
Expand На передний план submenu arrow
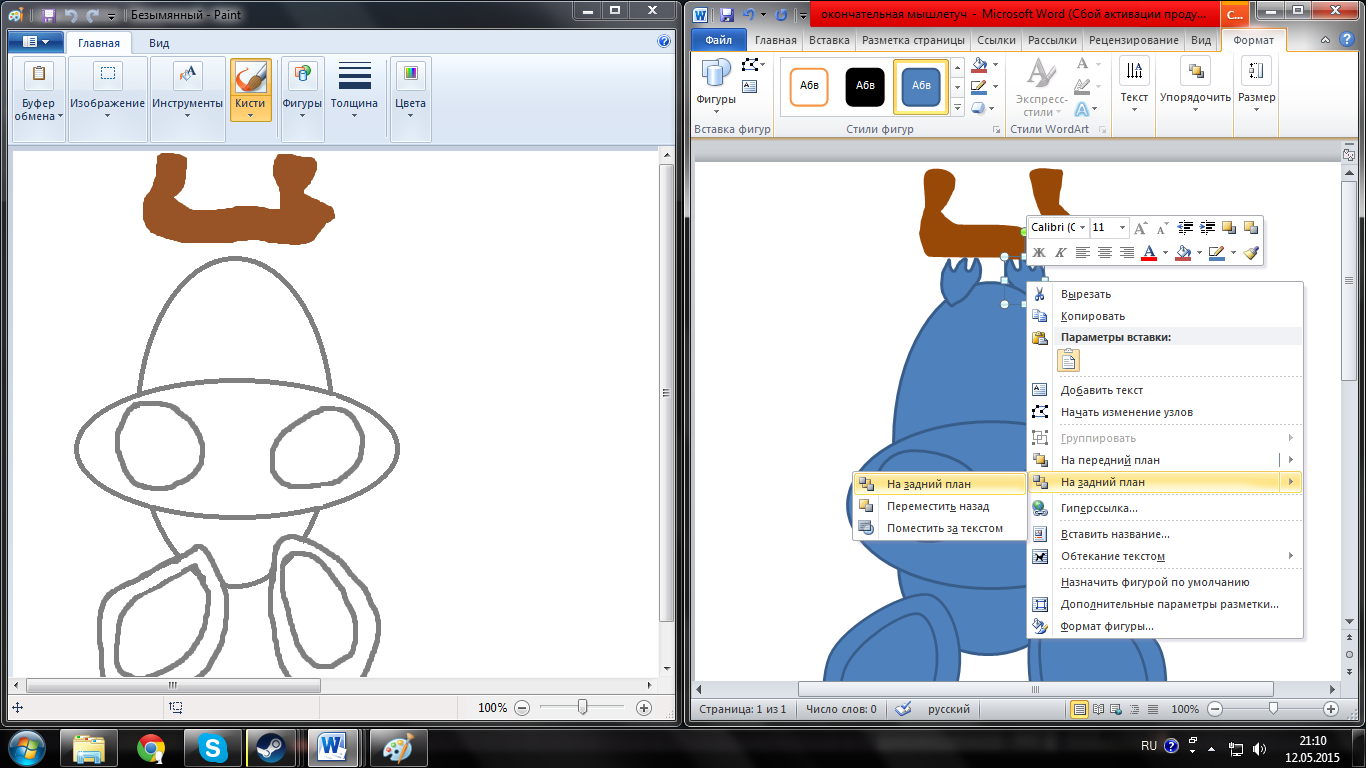[1291, 460]
